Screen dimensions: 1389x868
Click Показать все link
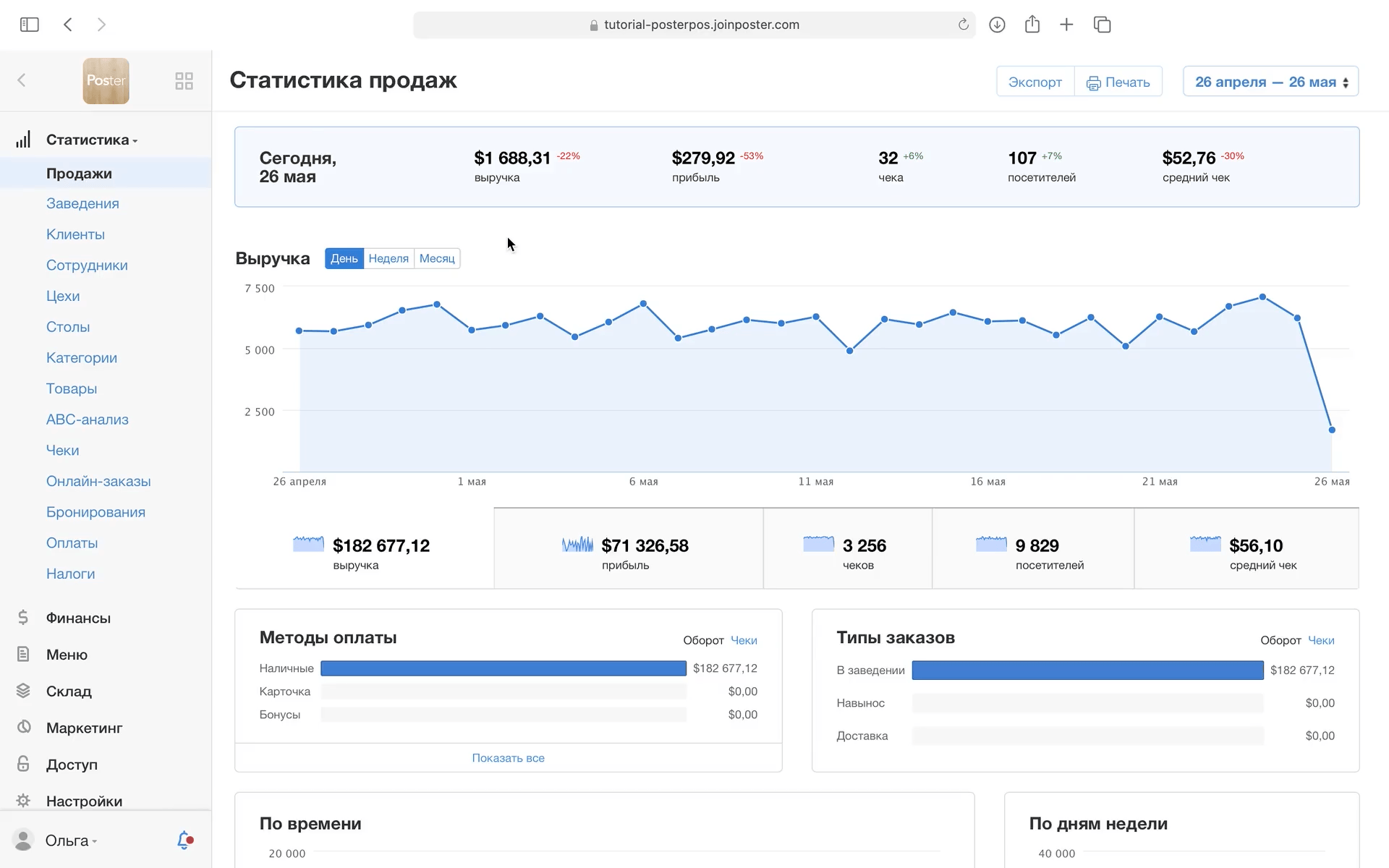click(x=508, y=758)
